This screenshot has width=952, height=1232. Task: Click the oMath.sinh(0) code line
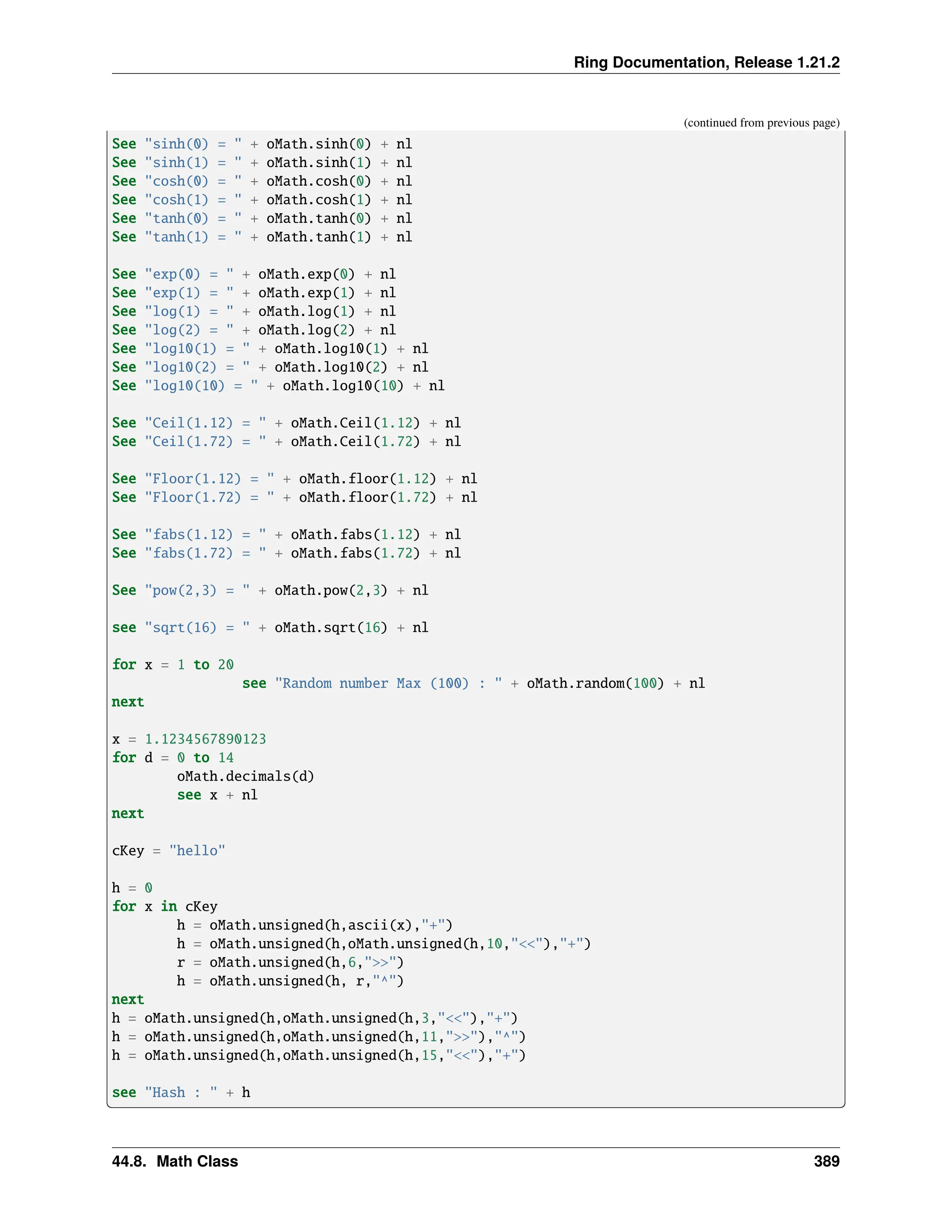262,144
